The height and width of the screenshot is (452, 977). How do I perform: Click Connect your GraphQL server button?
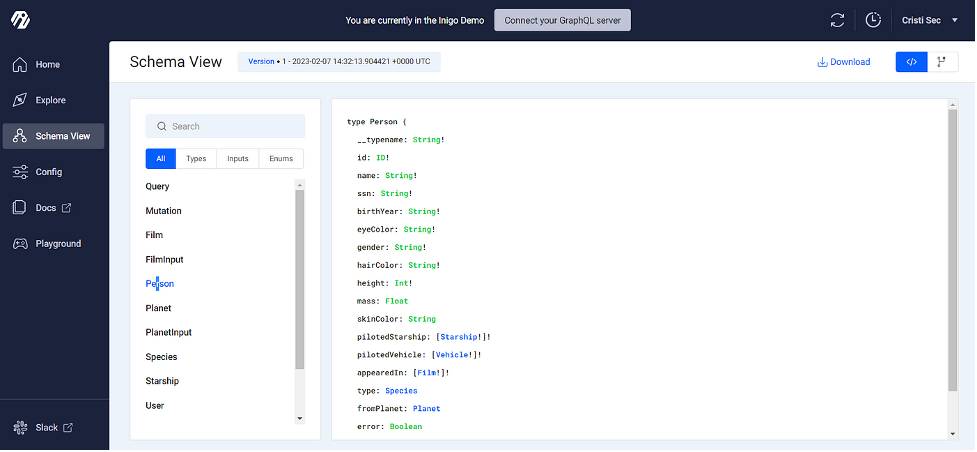click(563, 20)
